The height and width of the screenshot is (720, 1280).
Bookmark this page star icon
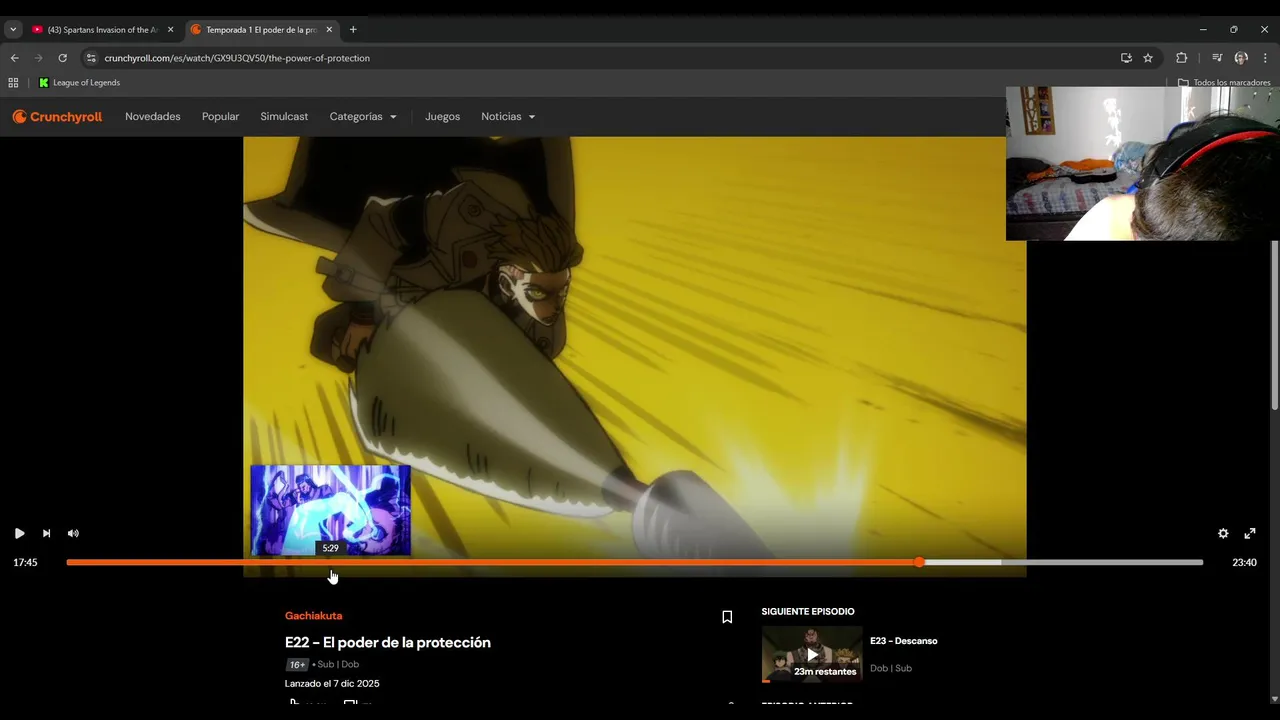point(1148,58)
